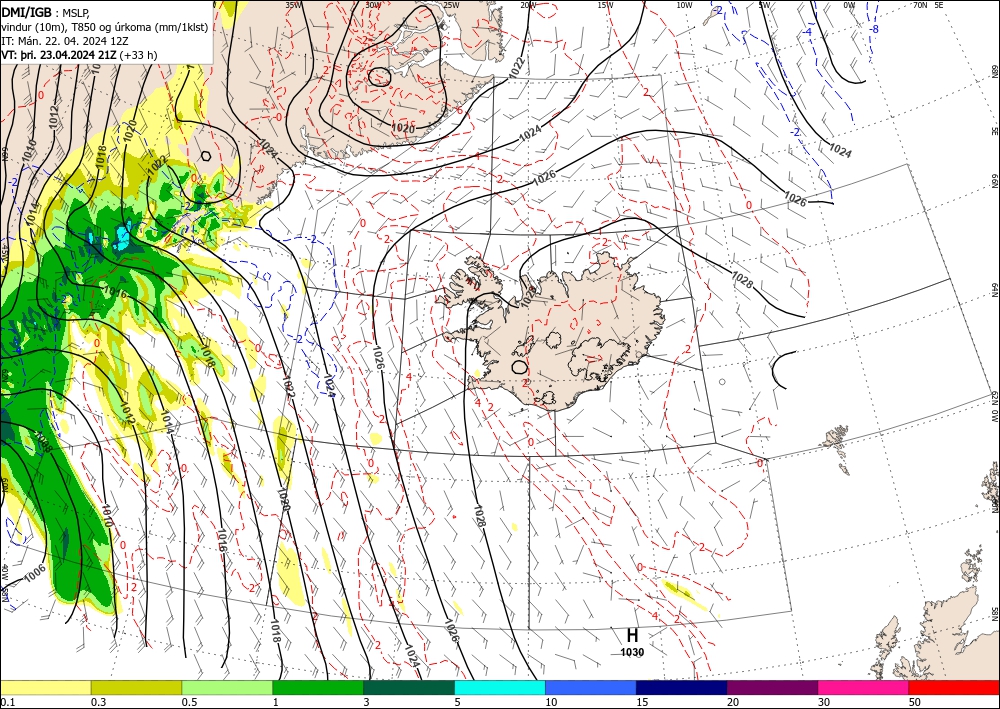Viewport: 1000px width, 709px height.
Task: Click the purple 20–30 mm legend swatch
Action: click(x=772, y=687)
